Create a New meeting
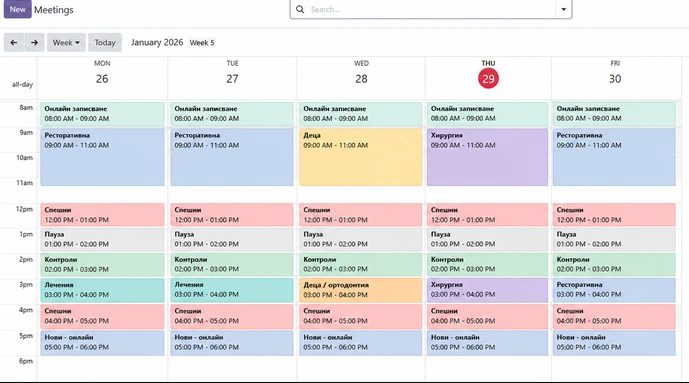The height and width of the screenshot is (383, 689). pyautogui.click(x=18, y=9)
